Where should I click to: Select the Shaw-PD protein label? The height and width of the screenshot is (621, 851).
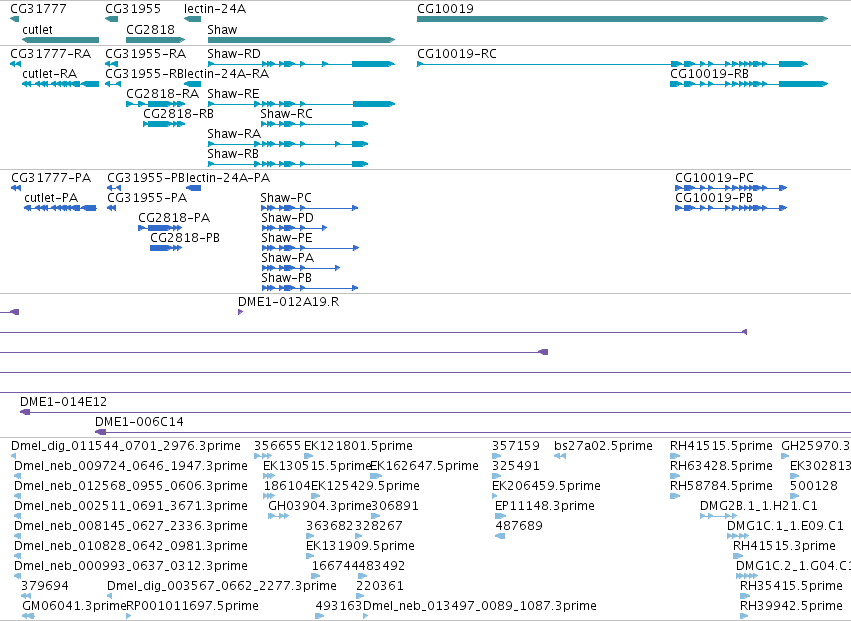[x=288, y=218]
